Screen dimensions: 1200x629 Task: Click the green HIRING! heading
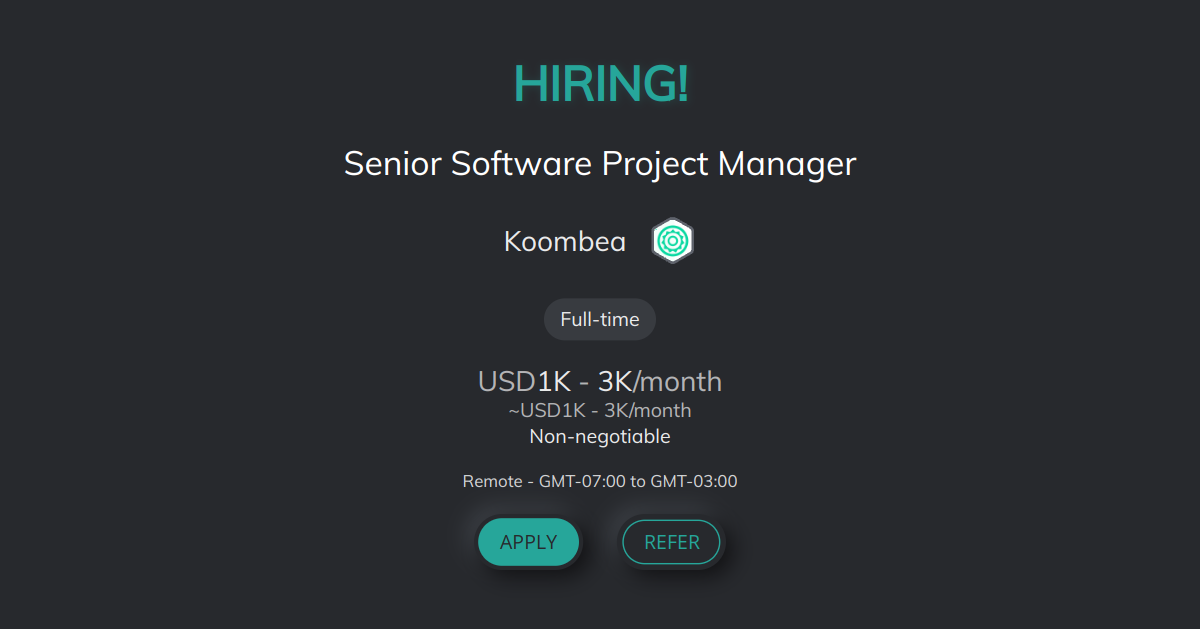click(600, 85)
